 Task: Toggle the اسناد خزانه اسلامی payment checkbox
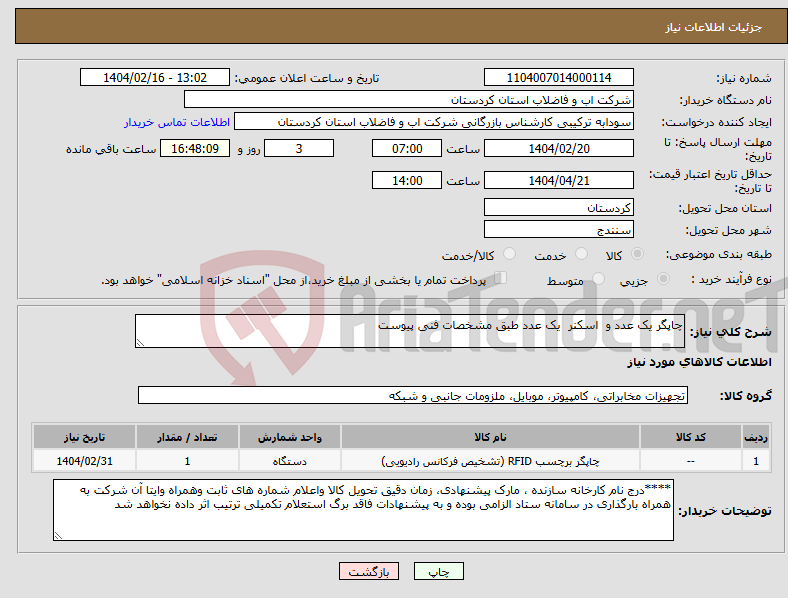(x=501, y=277)
